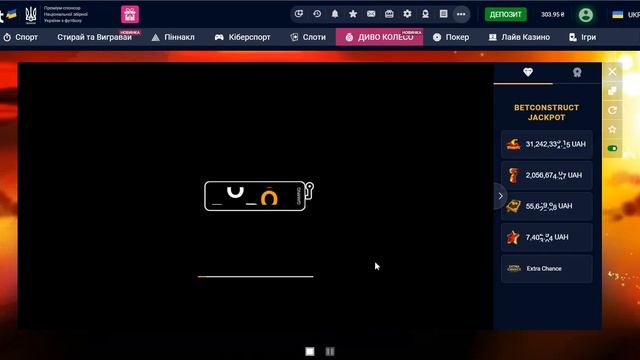Click the pop-out window icon in game sidebar
The image size is (640, 360).
[612, 91]
